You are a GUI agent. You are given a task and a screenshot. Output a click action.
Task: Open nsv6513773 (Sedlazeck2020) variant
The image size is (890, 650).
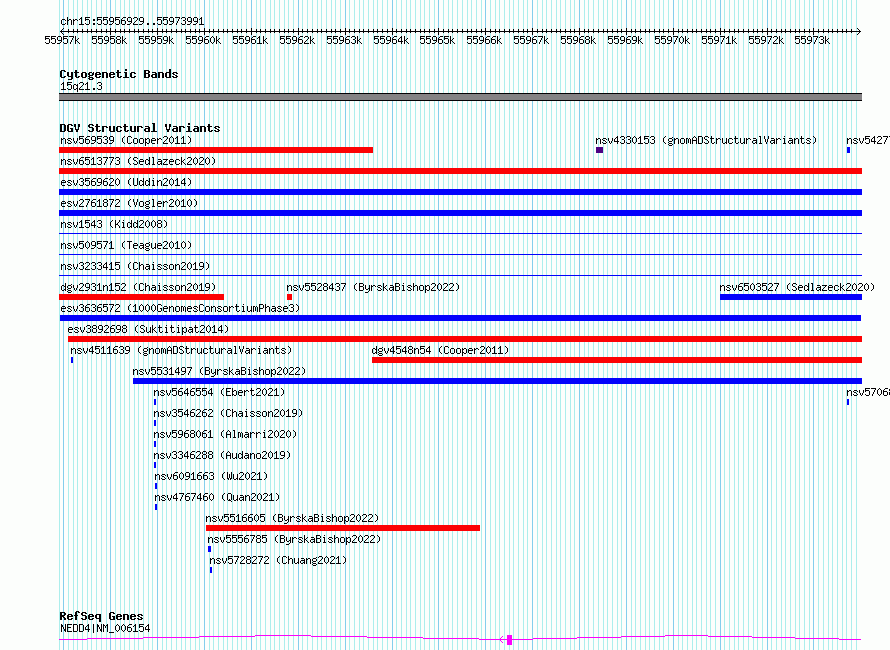(138, 161)
